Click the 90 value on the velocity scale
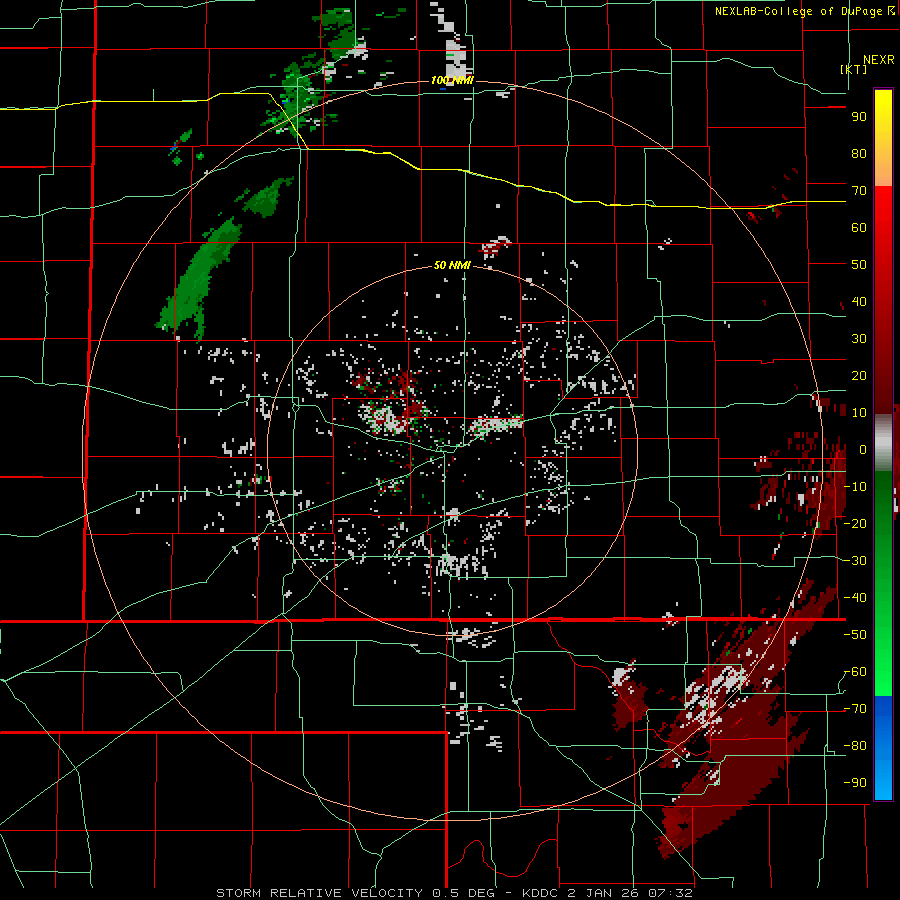 (859, 117)
